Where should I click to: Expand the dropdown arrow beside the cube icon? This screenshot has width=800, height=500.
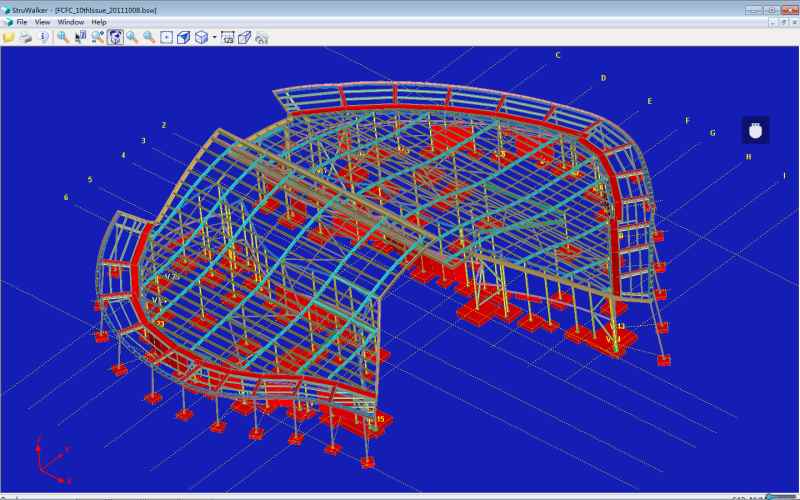pos(214,37)
